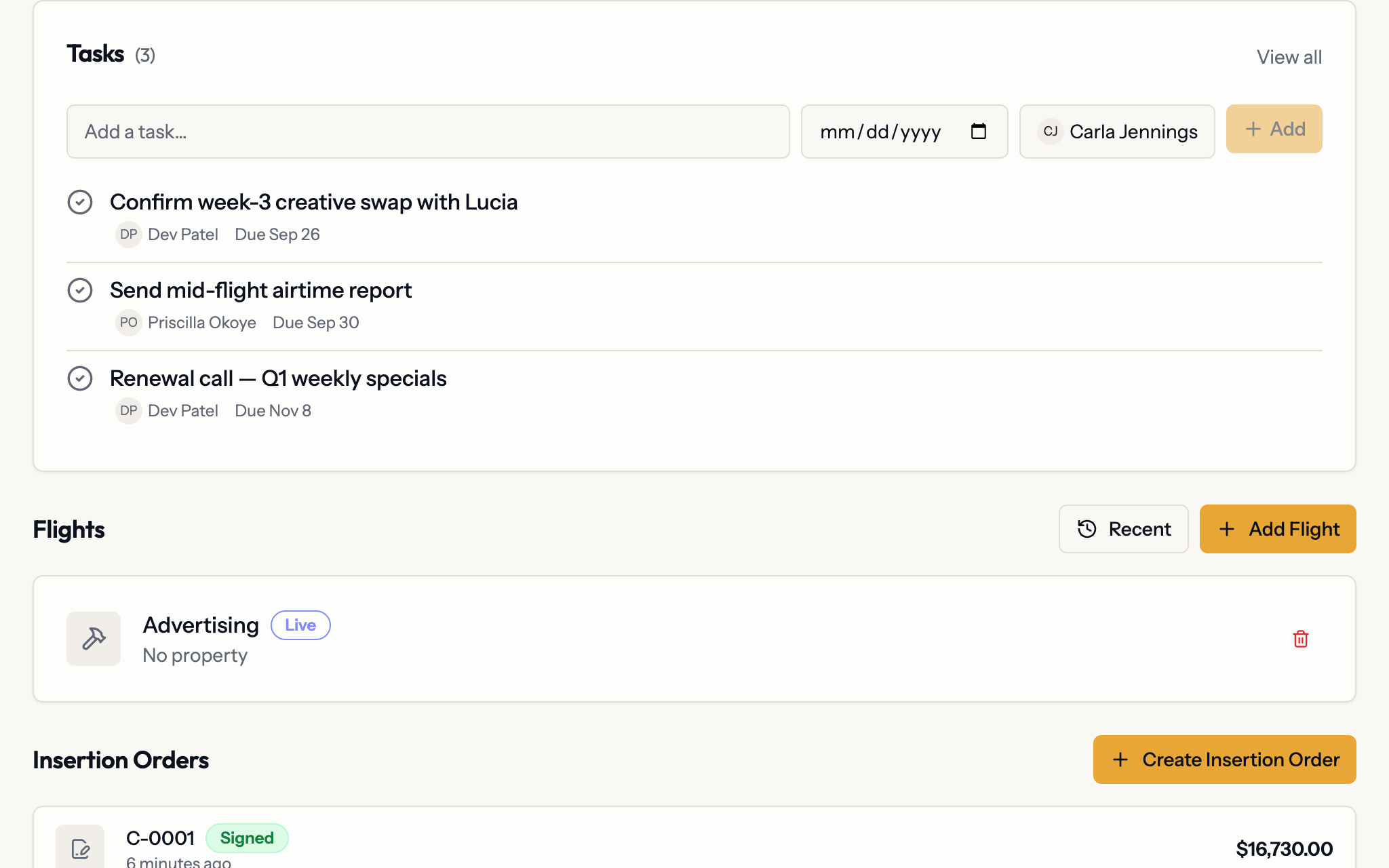Click DP avatar on the Due Sep 26 task
The image size is (1389, 868).
[x=128, y=235]
